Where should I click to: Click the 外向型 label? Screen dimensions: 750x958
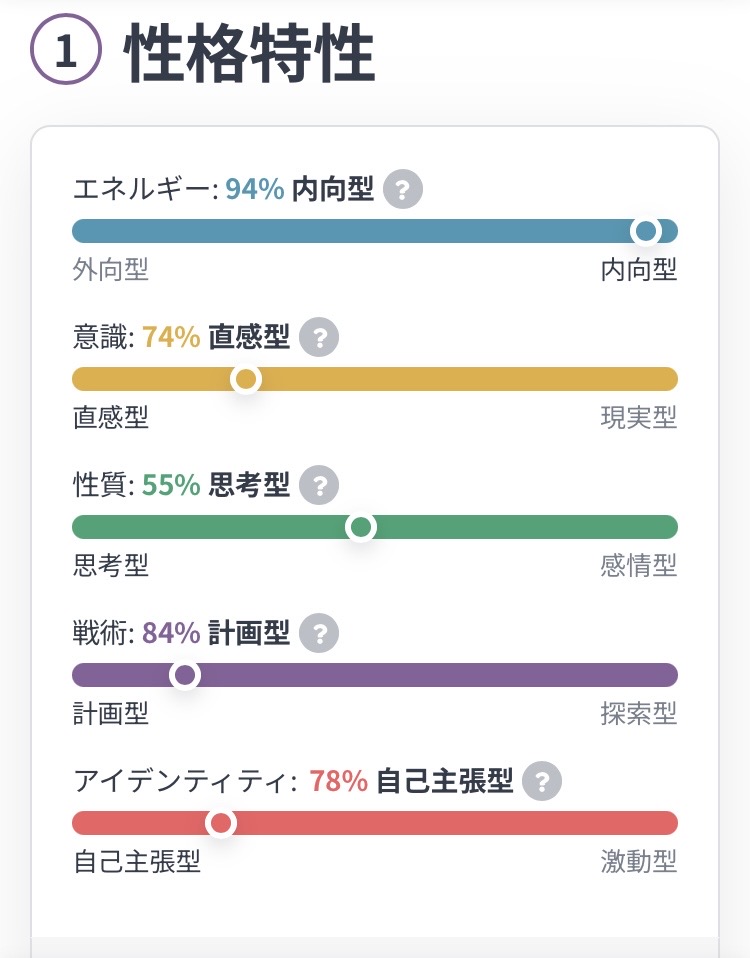pos(111,270)
